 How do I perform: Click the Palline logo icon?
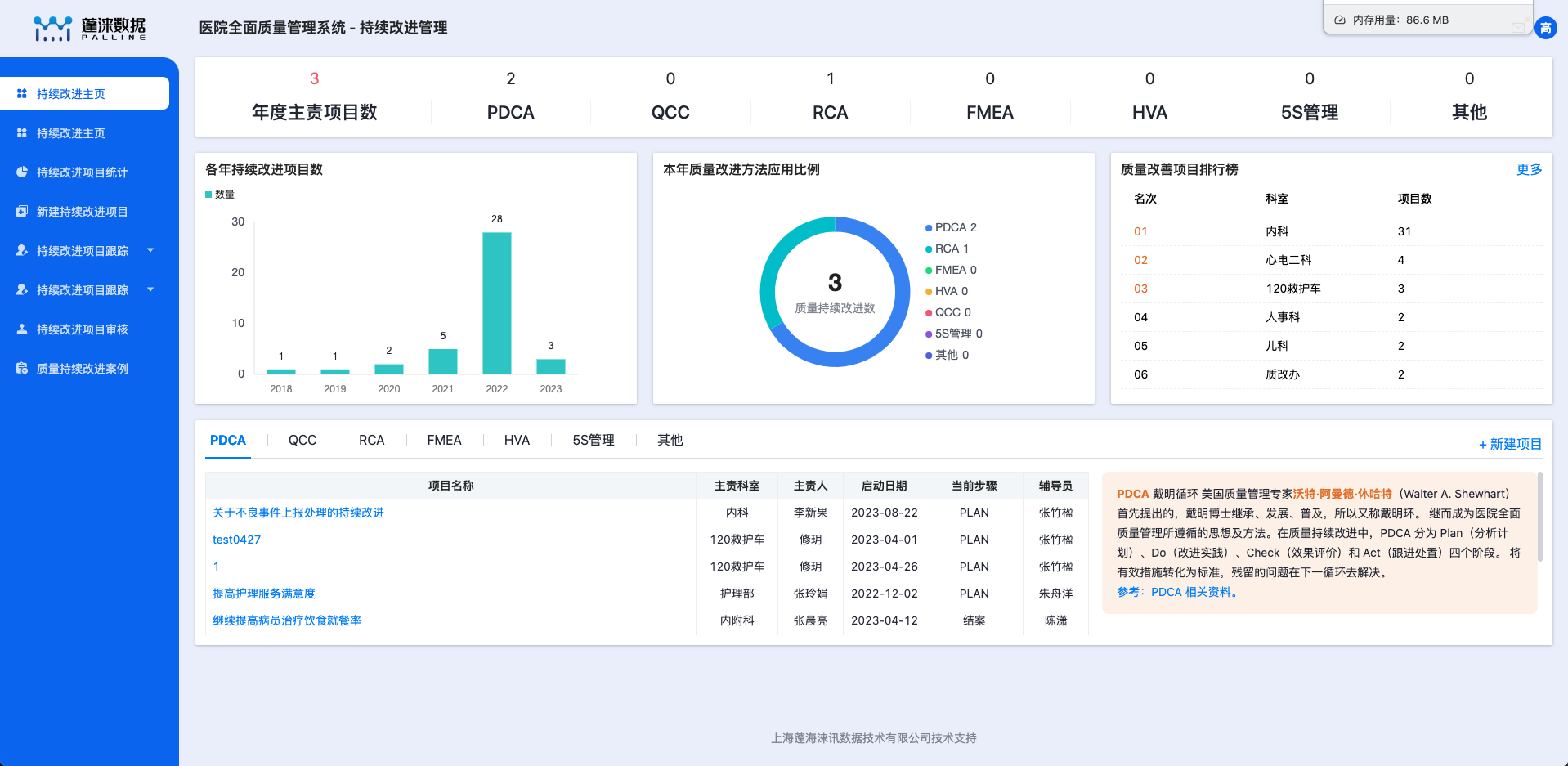52,29
